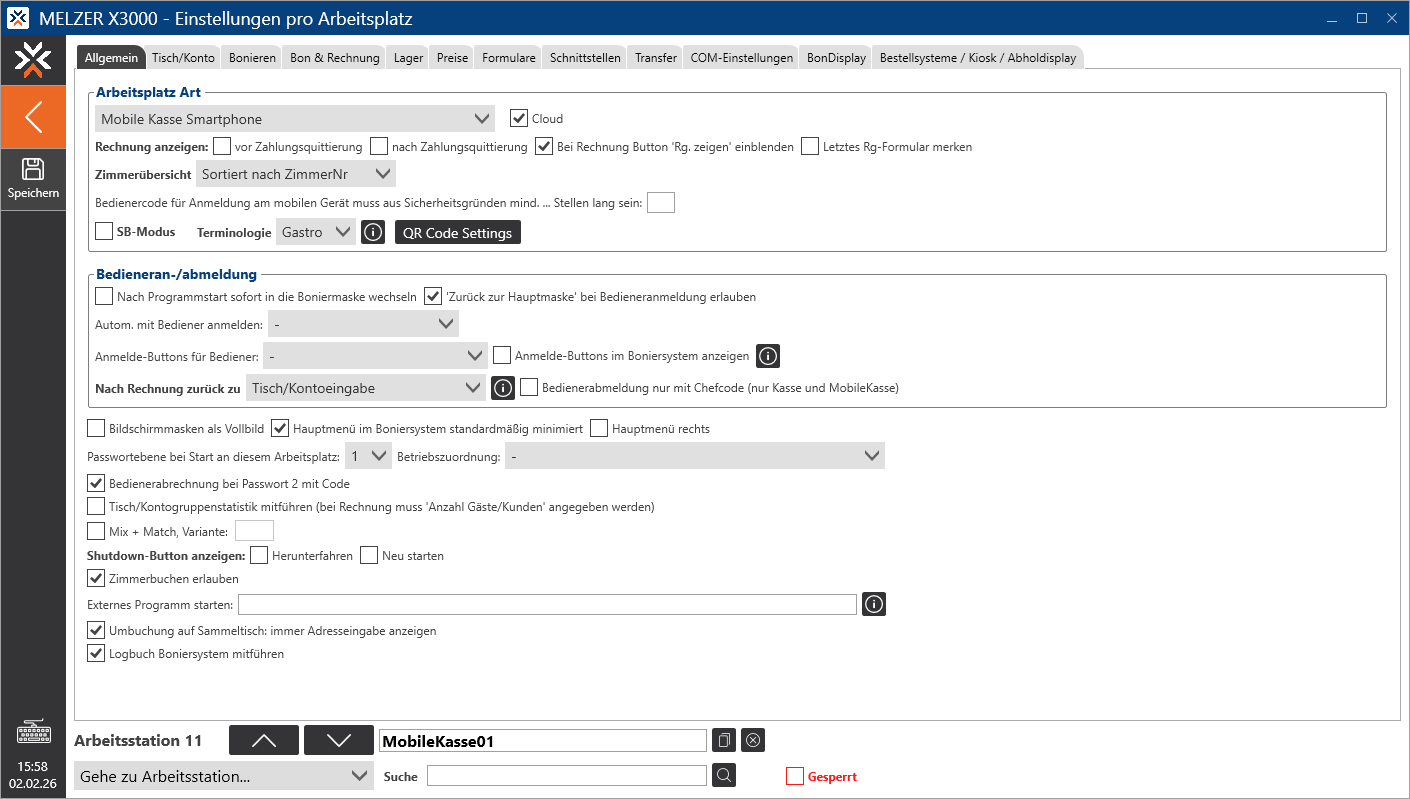Switch to the COM-Einstellungen tab
Viewport: 1410px width, 799px height.
[x=742, y=58]
